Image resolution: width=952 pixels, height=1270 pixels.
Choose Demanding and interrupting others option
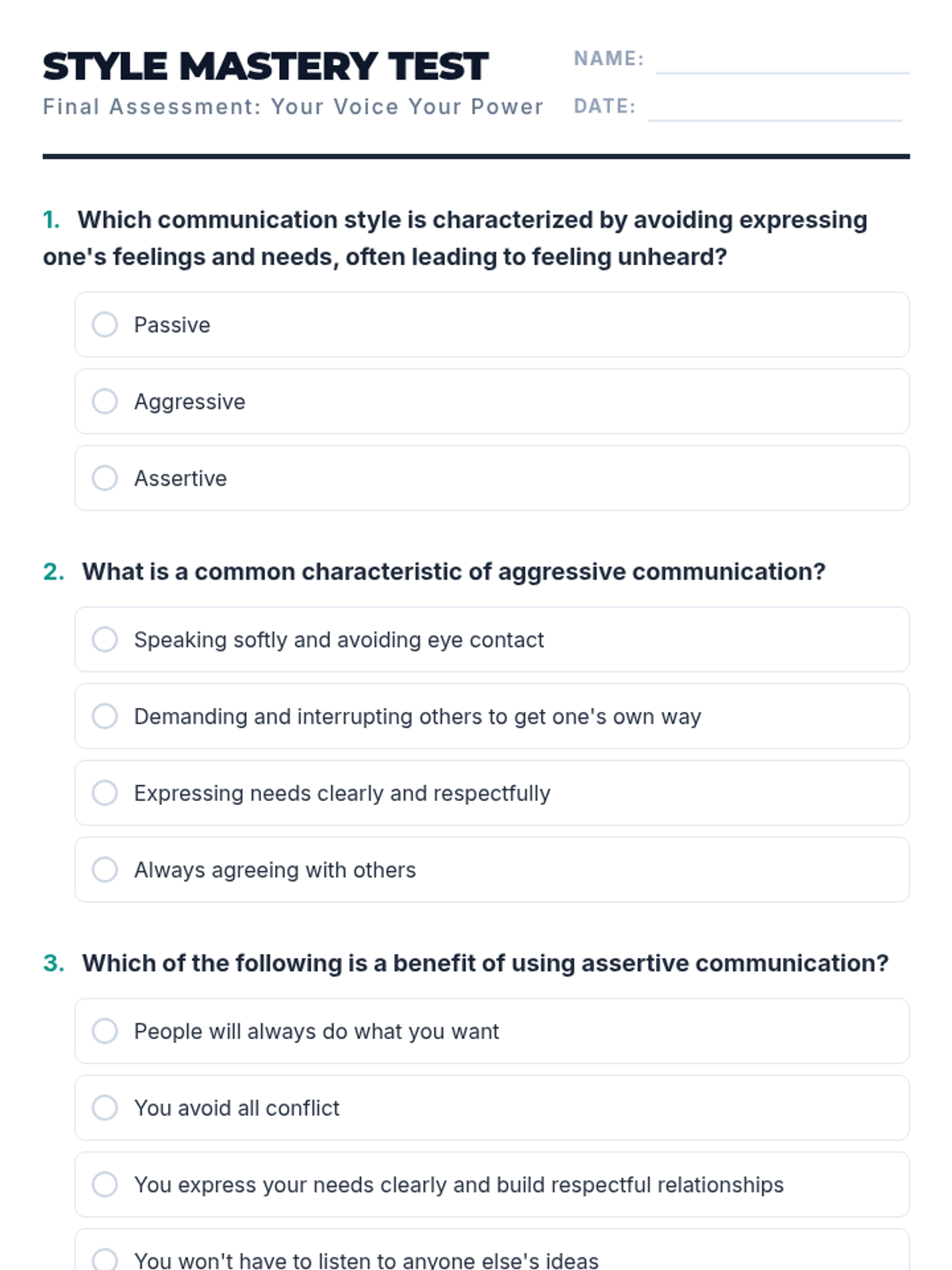[x=105, y=716]
